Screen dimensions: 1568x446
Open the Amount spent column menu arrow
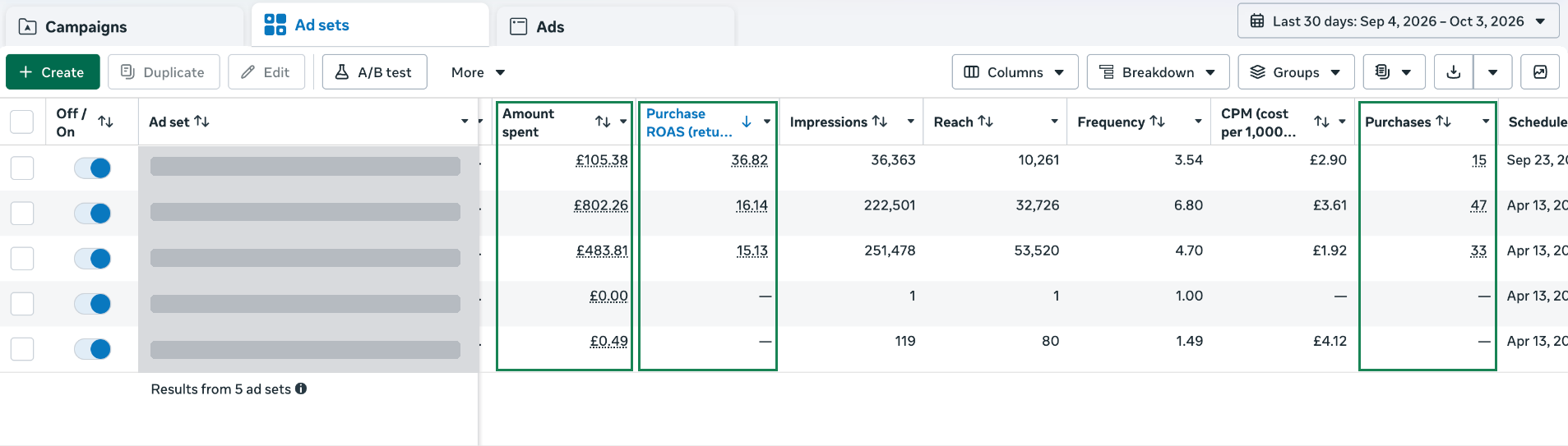click(x=623, y=122)
